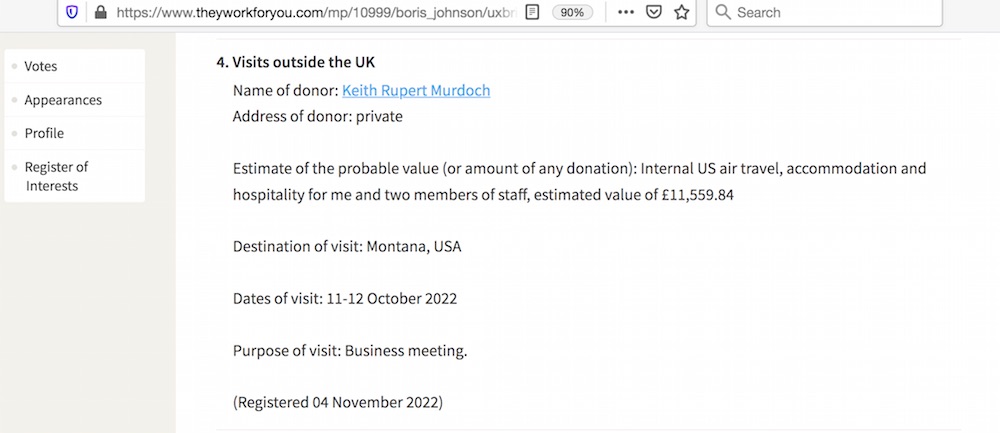1000x433 pixels.
Task: Open the Votes section in the sidebar
Action: pos(41,66)
